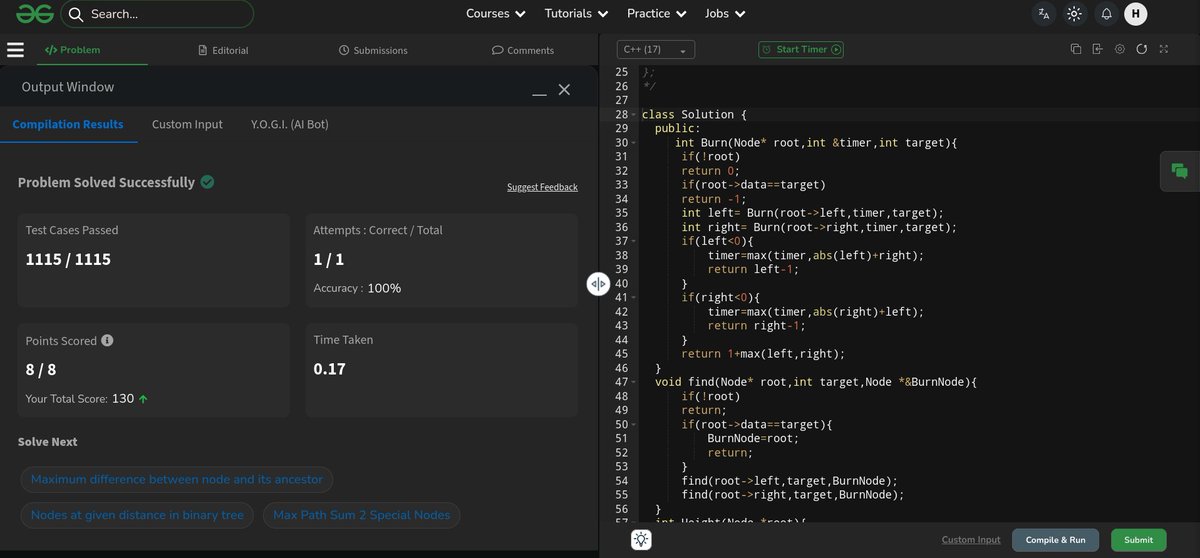The width and height of the screenshot is (1200, 558).
Task: Close the Output Window
Action: 564,90
